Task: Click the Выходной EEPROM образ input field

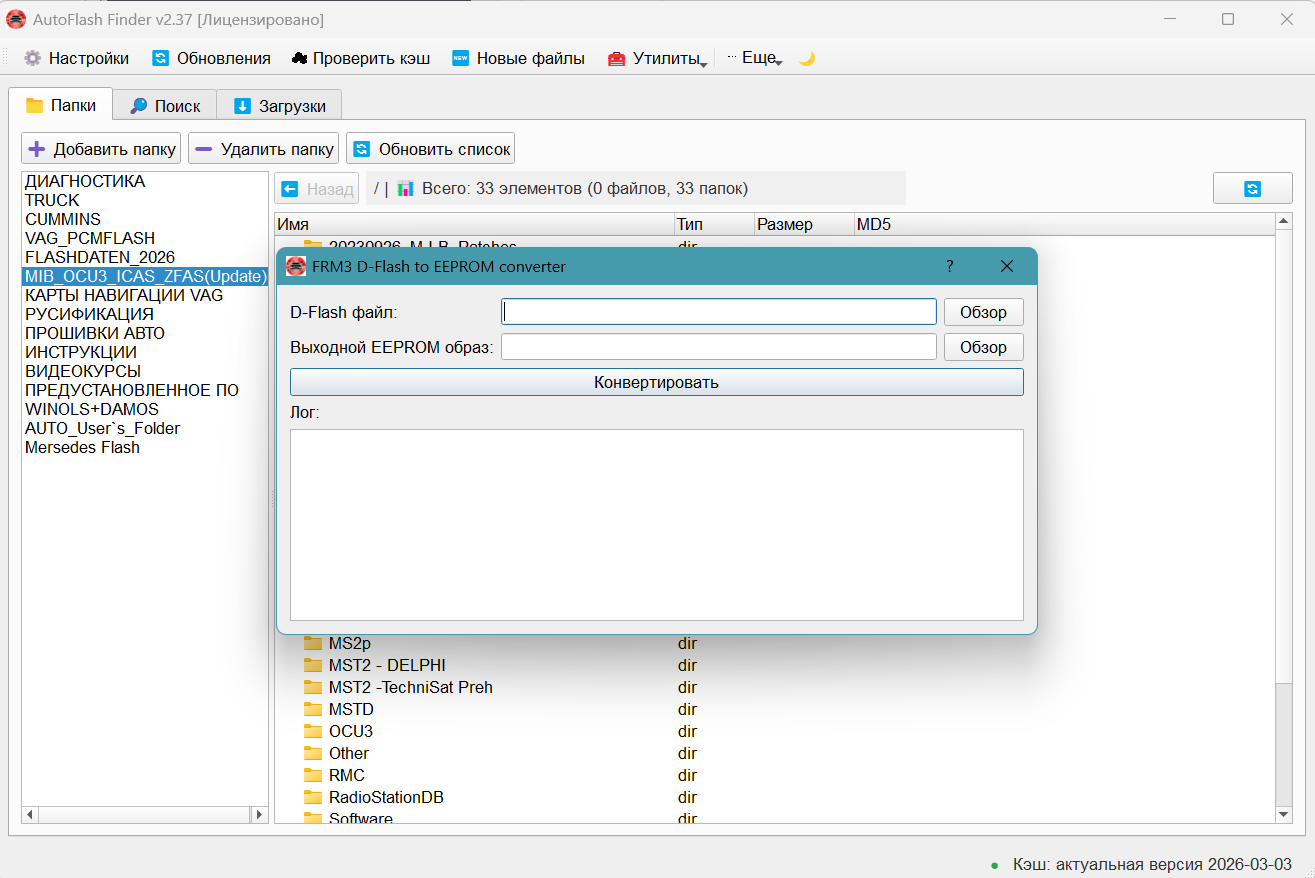Action: pos(719,347)
